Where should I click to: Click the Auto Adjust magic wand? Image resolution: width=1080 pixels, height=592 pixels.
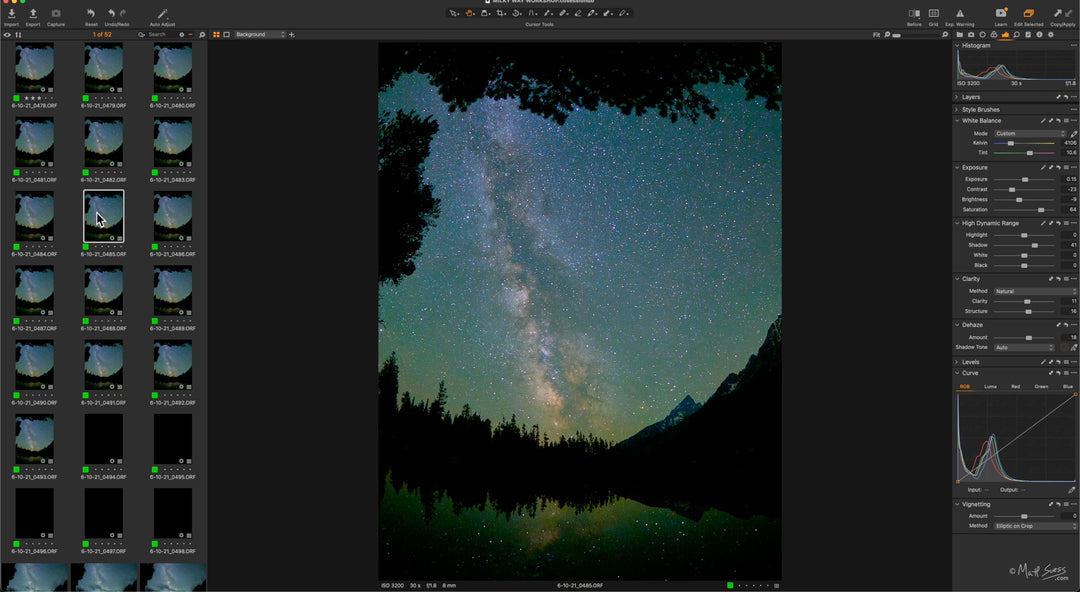(x=162, y=14)
